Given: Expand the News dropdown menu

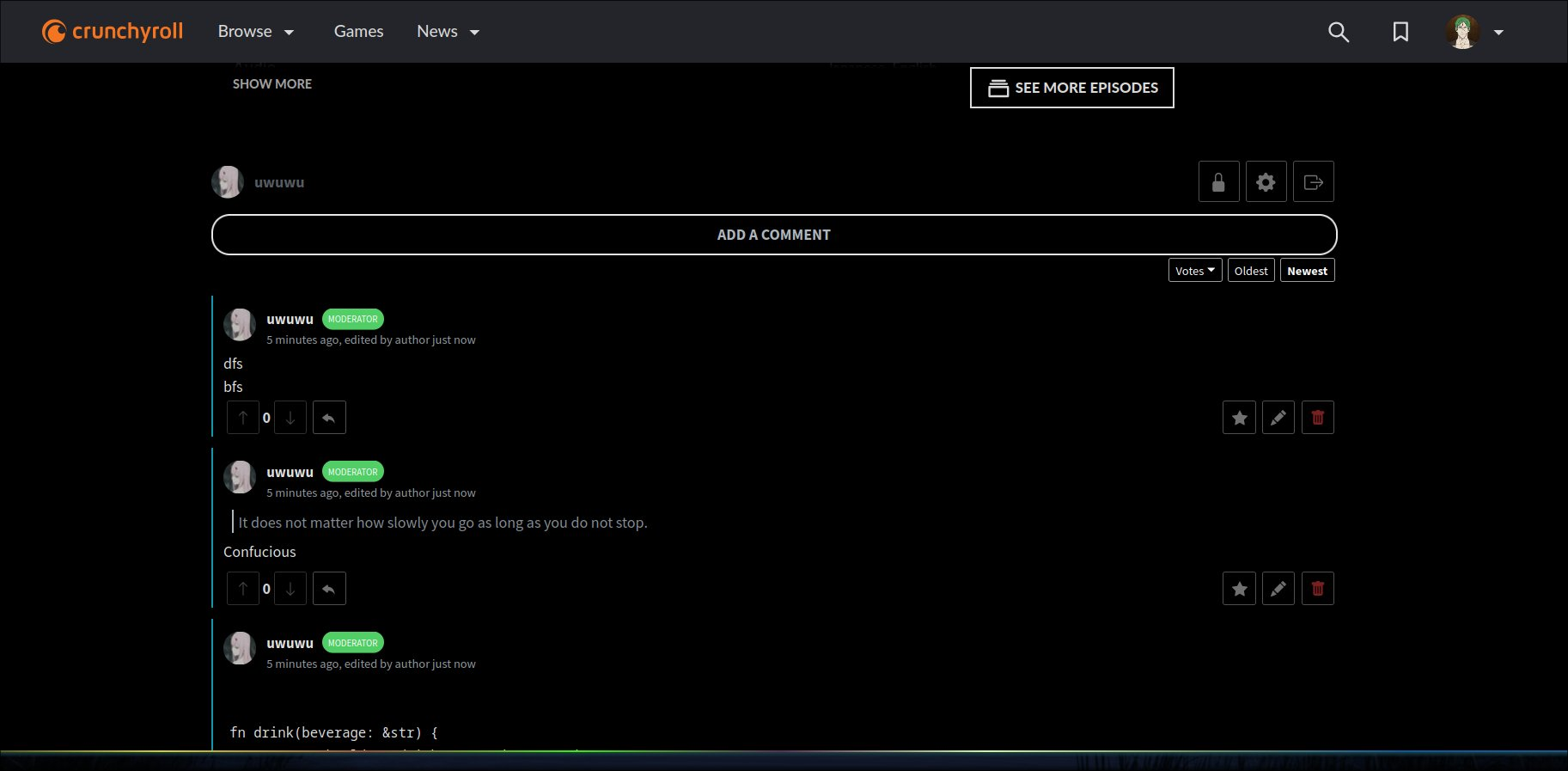Looking at the screenshot, I should 448,32.
